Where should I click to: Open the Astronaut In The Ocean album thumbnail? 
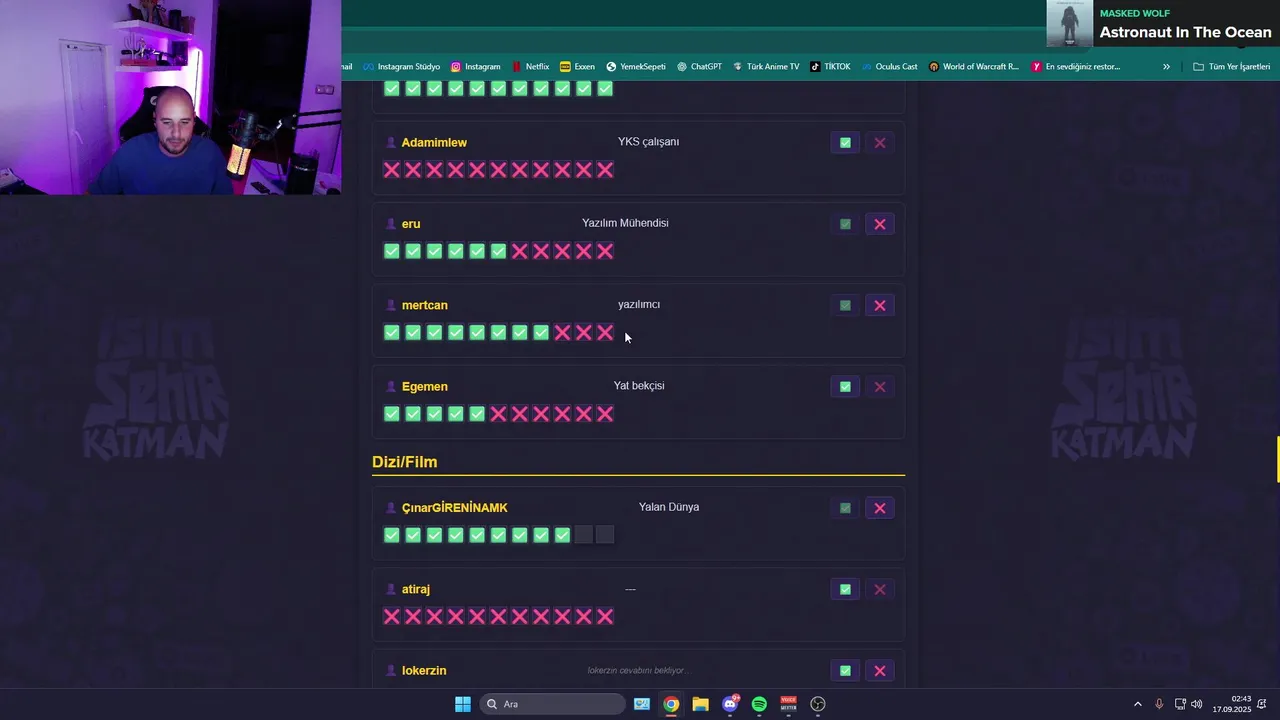click(1069, 23)
